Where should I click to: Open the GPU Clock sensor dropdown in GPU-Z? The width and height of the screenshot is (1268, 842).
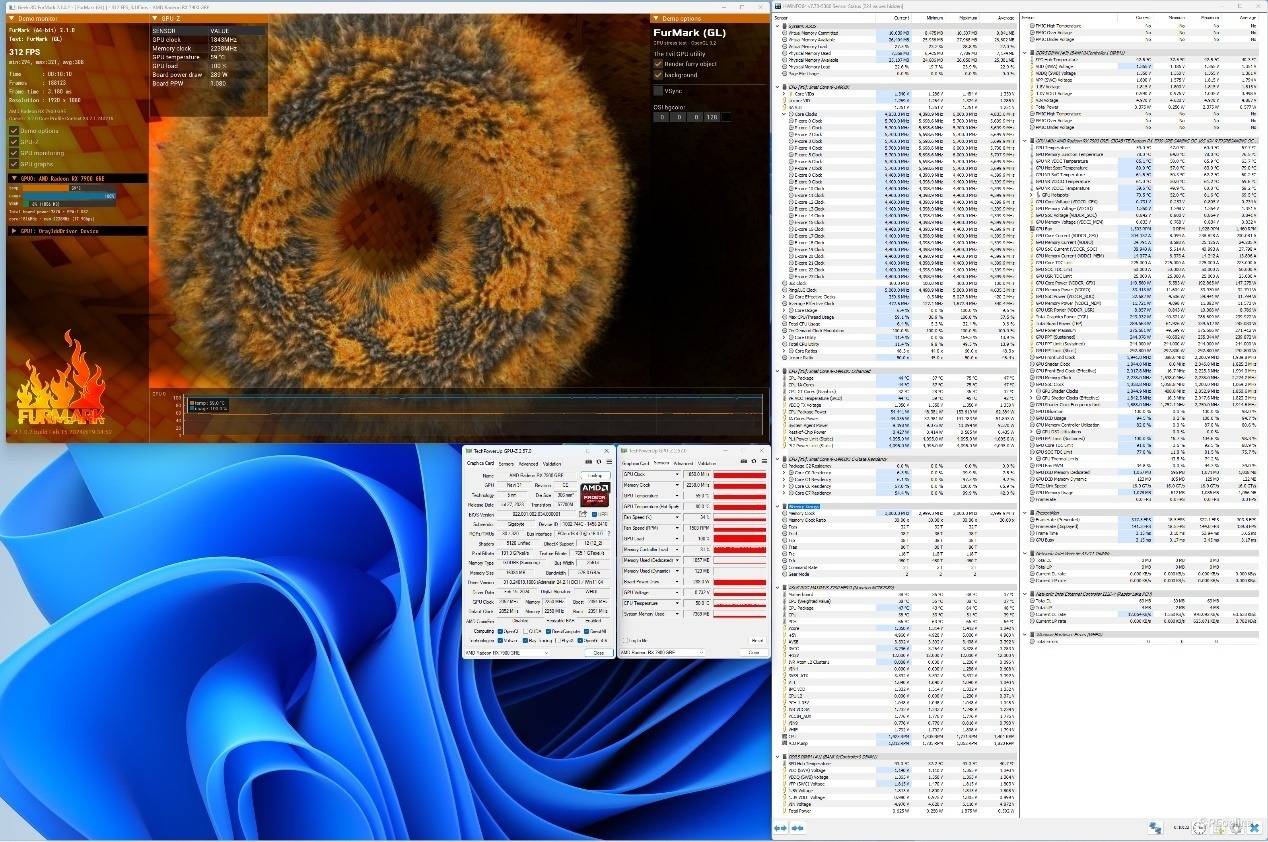pos(677,474)
